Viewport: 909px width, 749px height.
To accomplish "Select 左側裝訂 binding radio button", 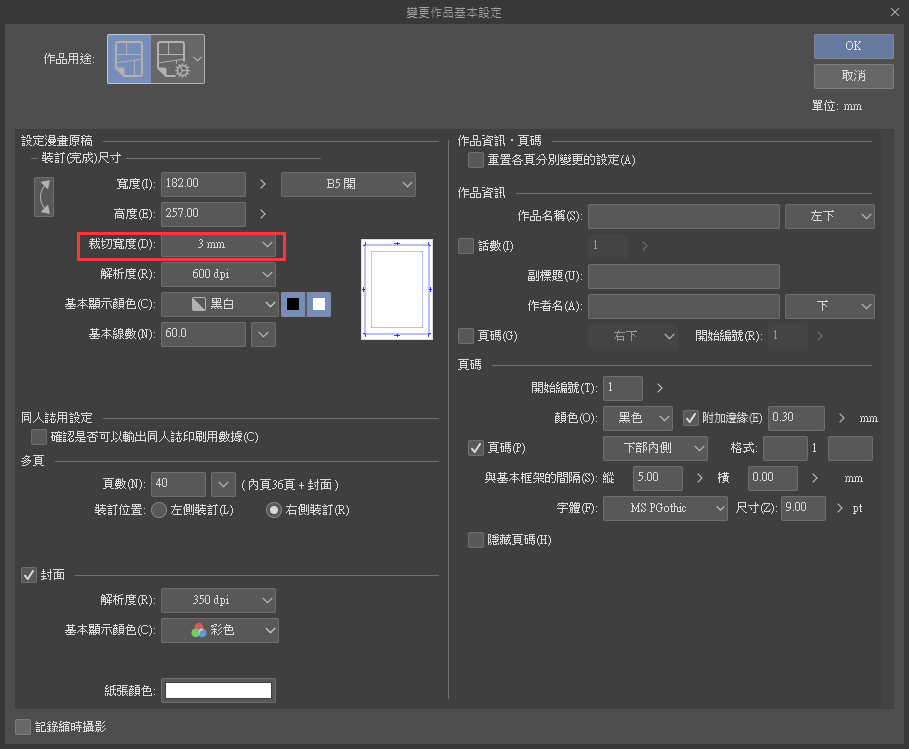I will click(158, 510).
